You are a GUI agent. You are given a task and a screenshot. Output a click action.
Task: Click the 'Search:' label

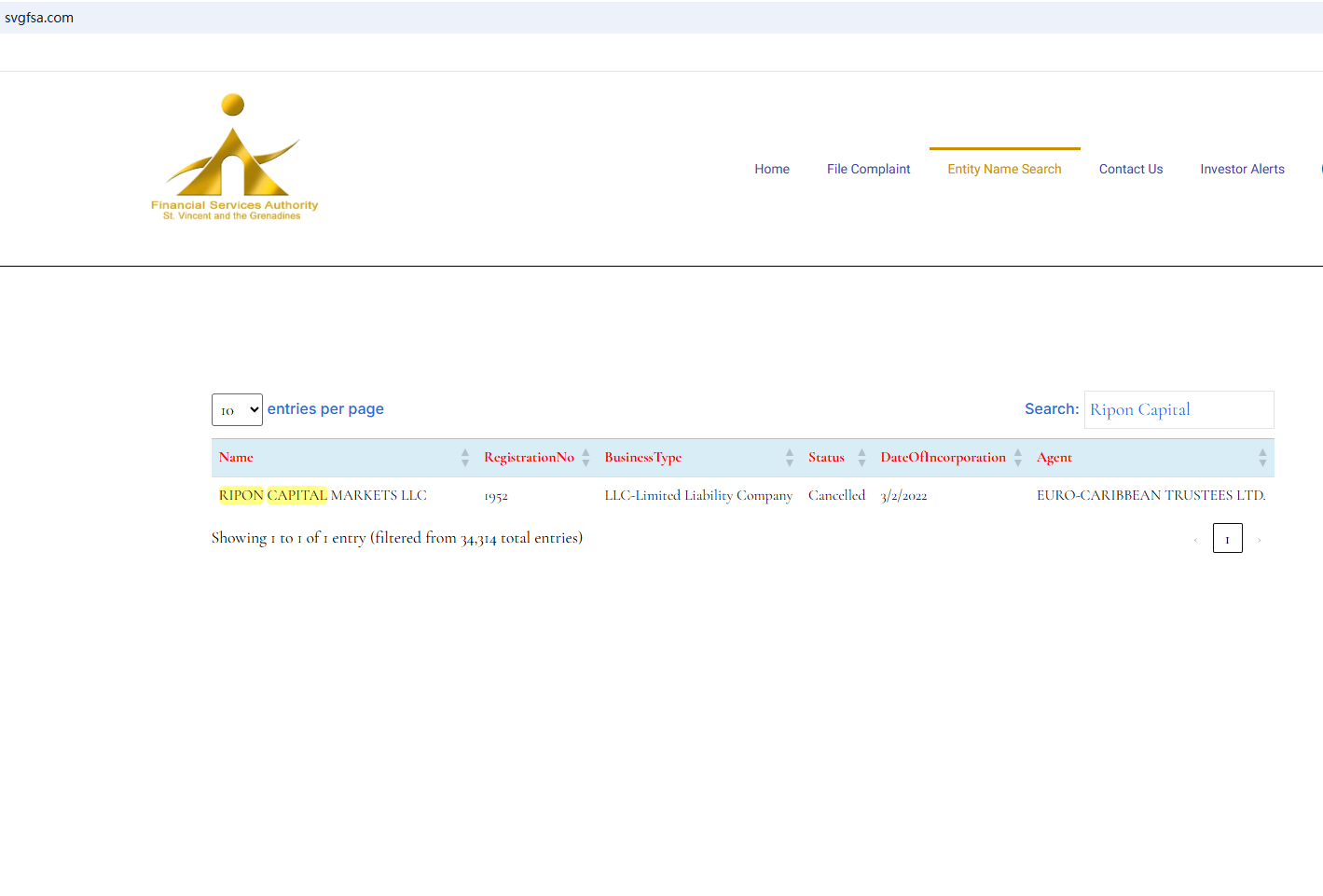click(1052, 408)
